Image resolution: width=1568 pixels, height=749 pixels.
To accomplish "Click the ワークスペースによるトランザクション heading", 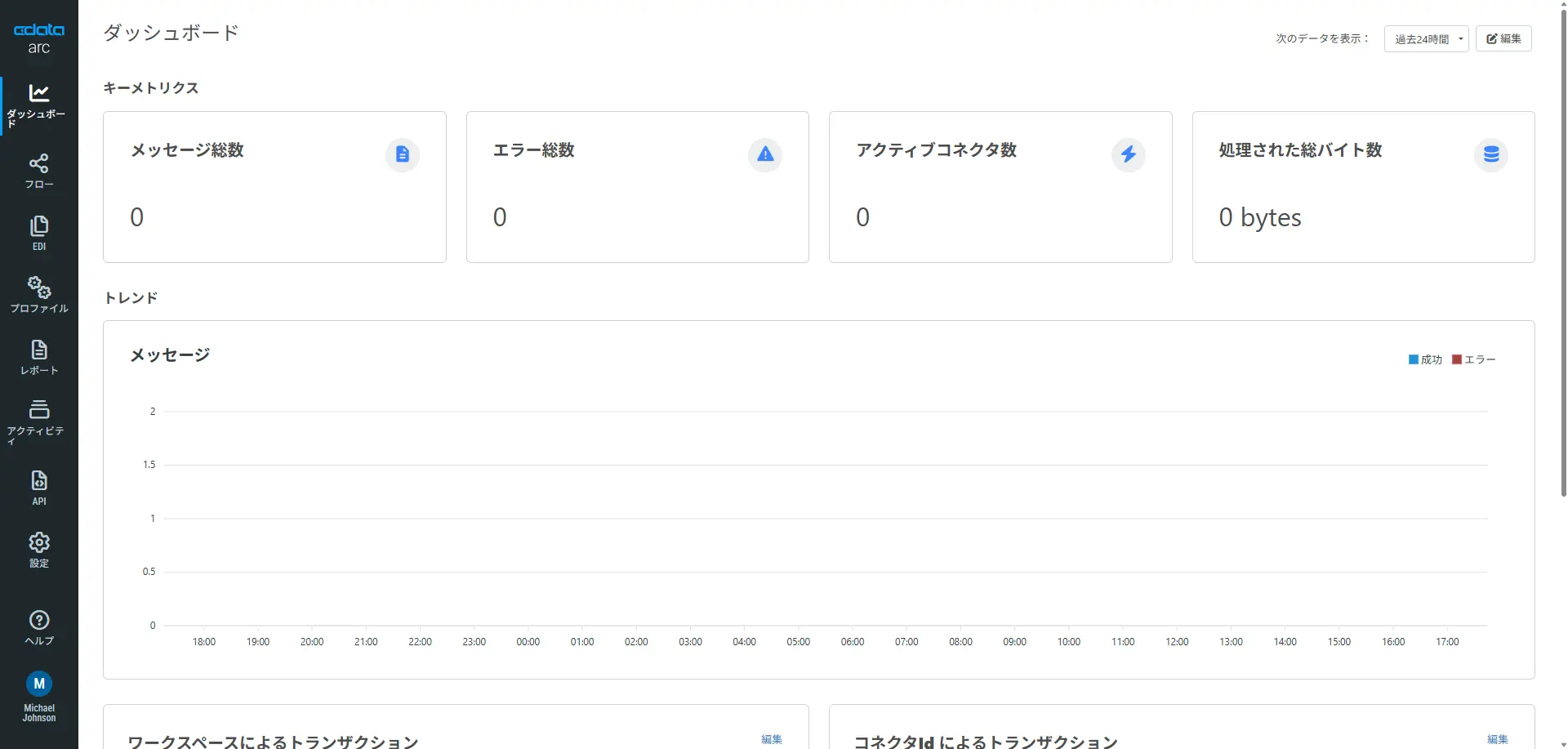I will (x=274, y=742).
